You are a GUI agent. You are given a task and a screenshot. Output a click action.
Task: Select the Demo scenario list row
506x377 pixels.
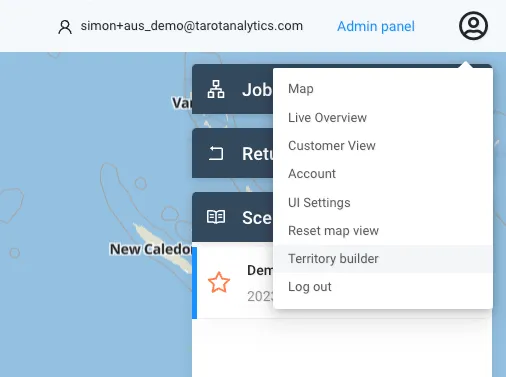pos(233,283)
